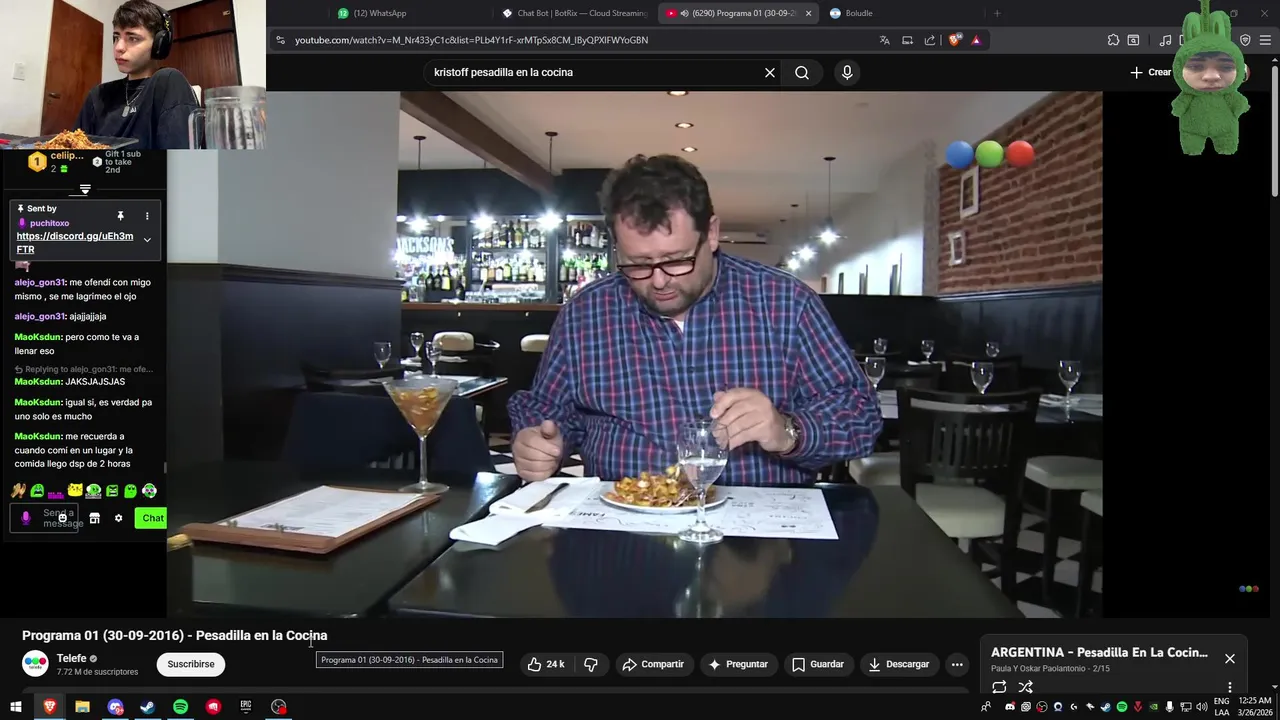Open Brave Rewards triangle icon
Viewport: 1280px width, 720px height.
click(x=976, y=40)
